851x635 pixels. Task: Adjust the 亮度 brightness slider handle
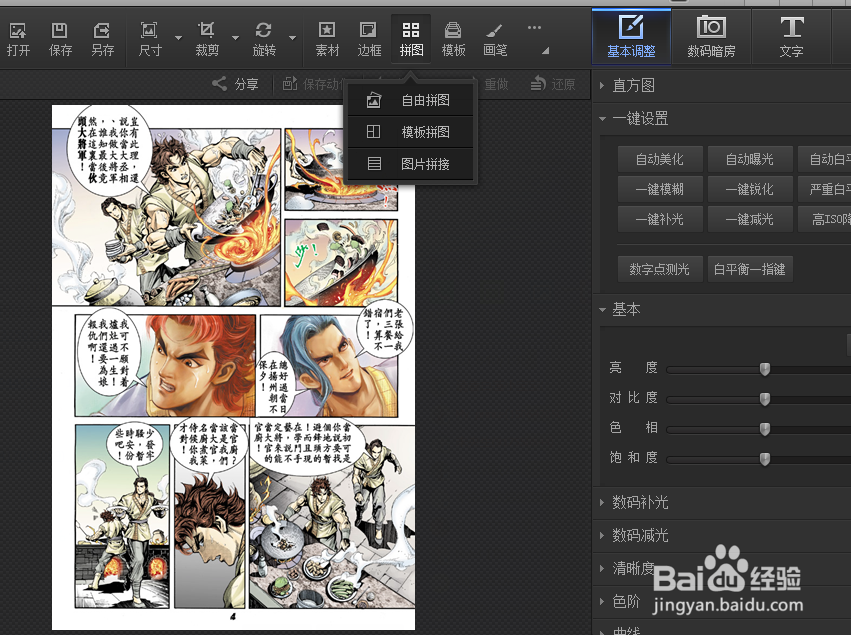click(765, 369)
